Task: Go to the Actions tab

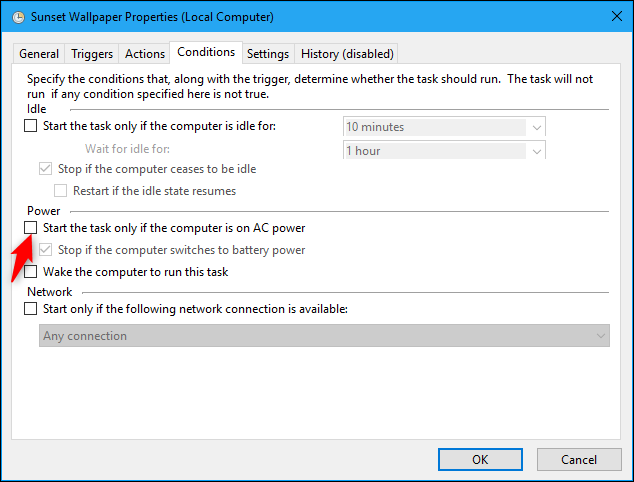Action: [x=144, y=54]
